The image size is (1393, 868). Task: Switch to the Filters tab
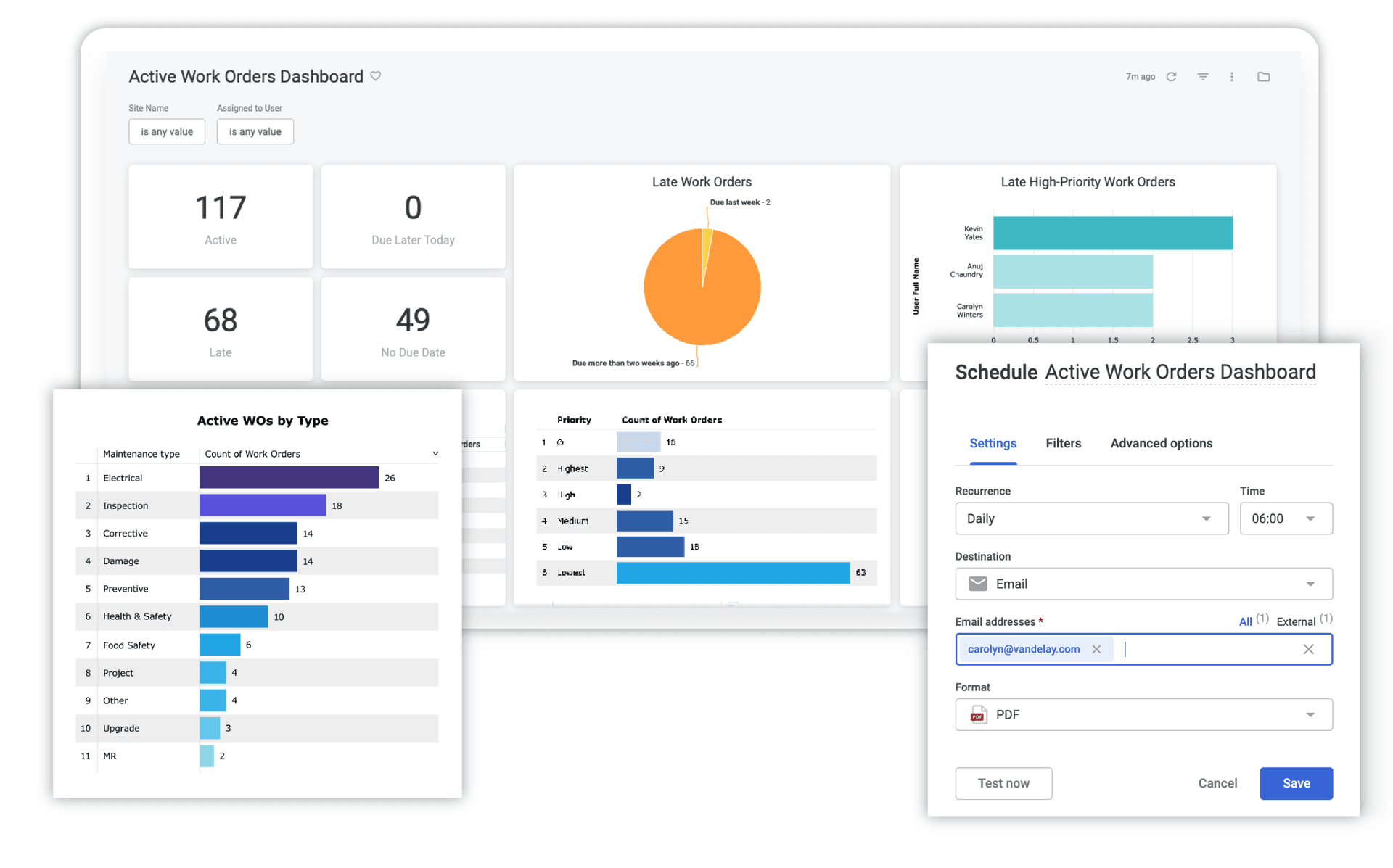1063,443
